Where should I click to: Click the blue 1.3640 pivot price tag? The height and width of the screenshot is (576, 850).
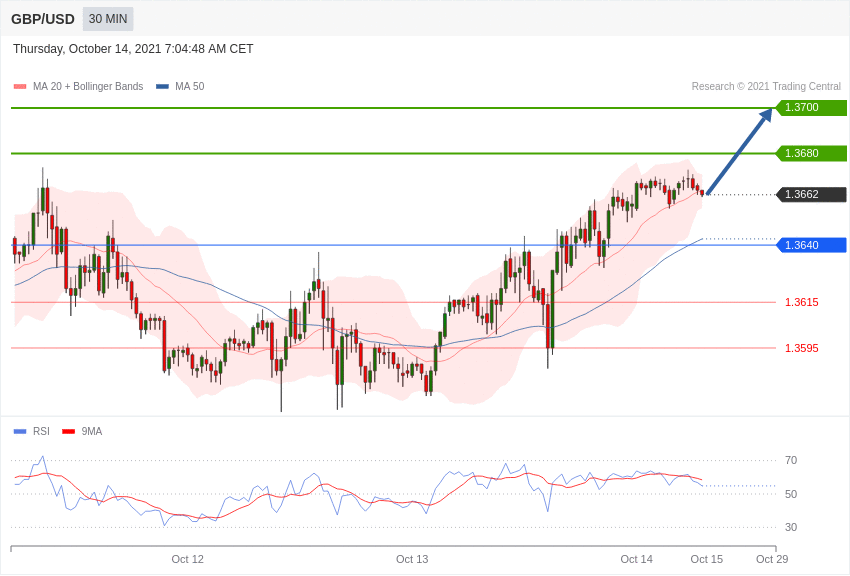pos(811,245)
